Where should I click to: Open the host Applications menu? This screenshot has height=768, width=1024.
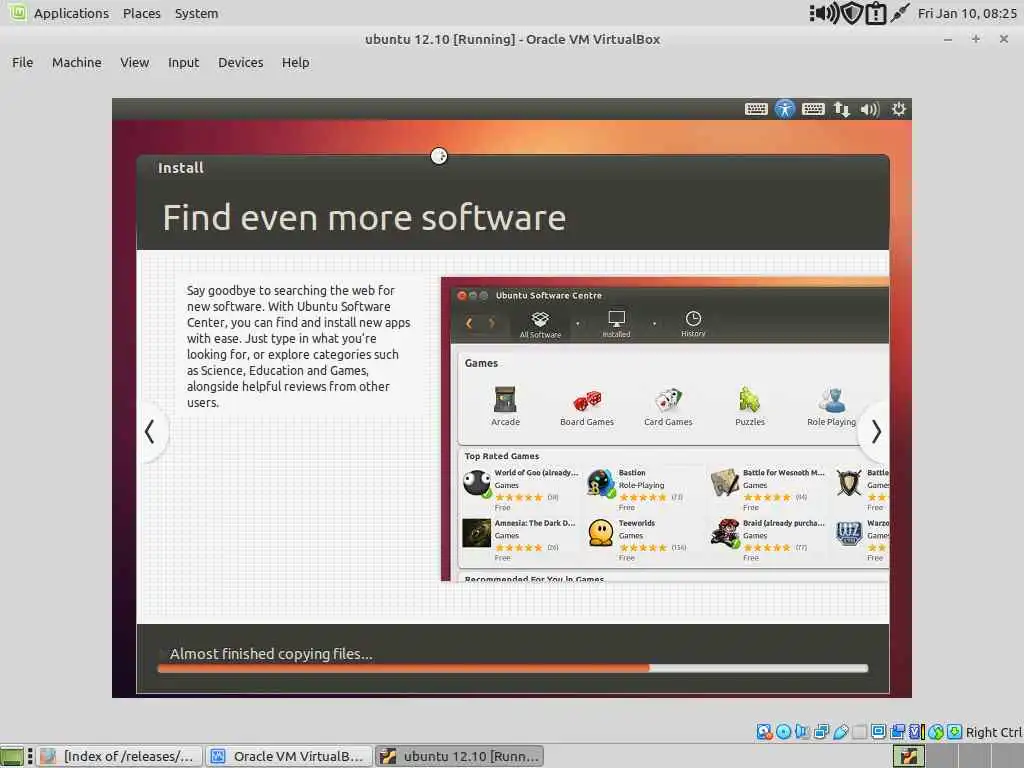pyautogui.click(x=71, y=13)
